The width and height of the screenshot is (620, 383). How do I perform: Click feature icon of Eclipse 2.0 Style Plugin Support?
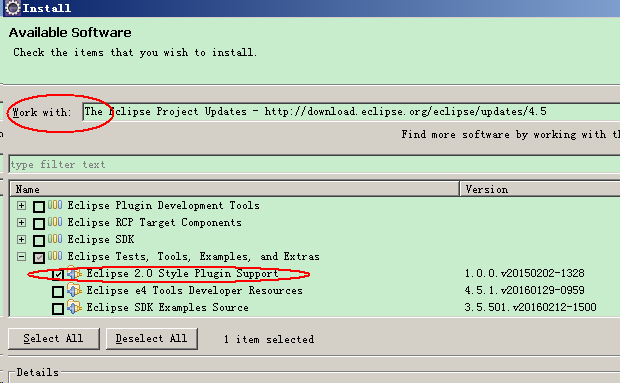pyautogui.click(x=74, y=273)
